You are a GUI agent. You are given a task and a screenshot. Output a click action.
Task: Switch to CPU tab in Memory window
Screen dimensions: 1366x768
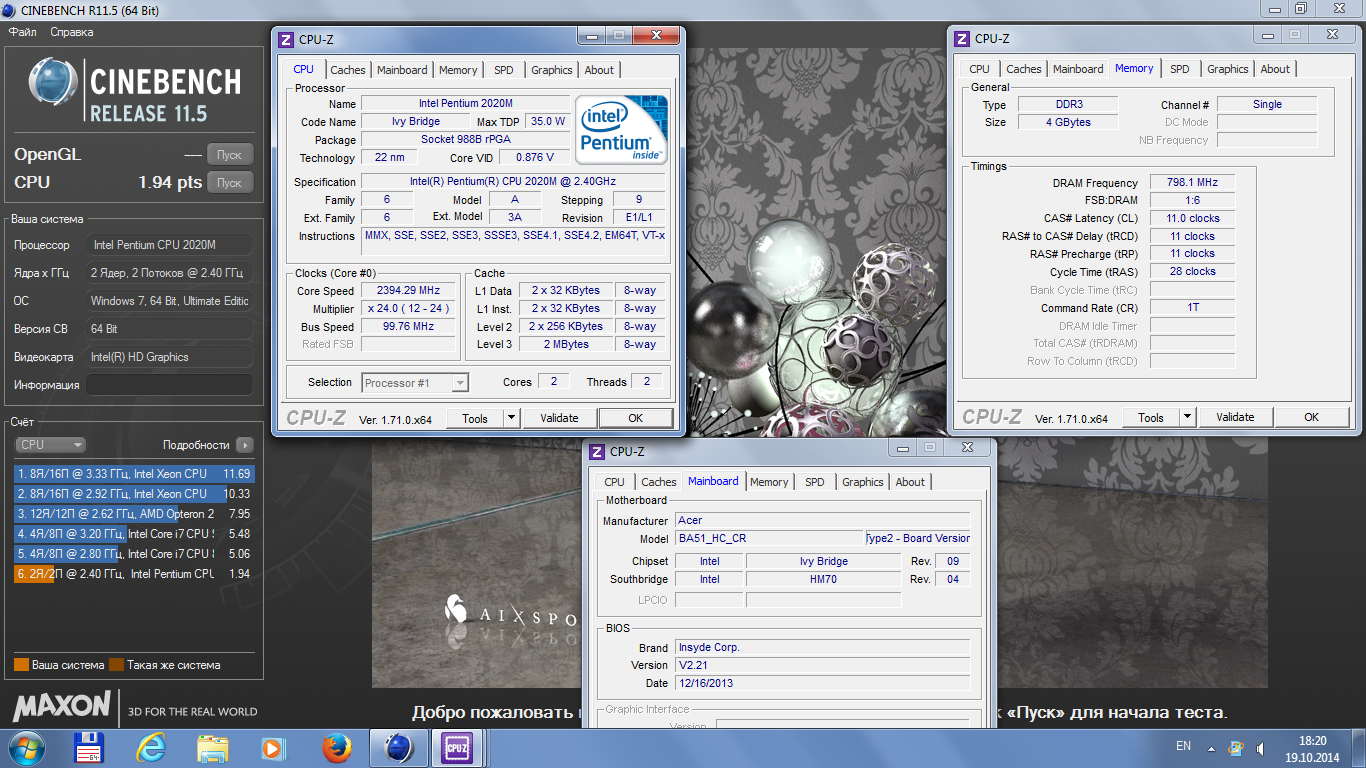pyautogui.click(x=980, y=69)
